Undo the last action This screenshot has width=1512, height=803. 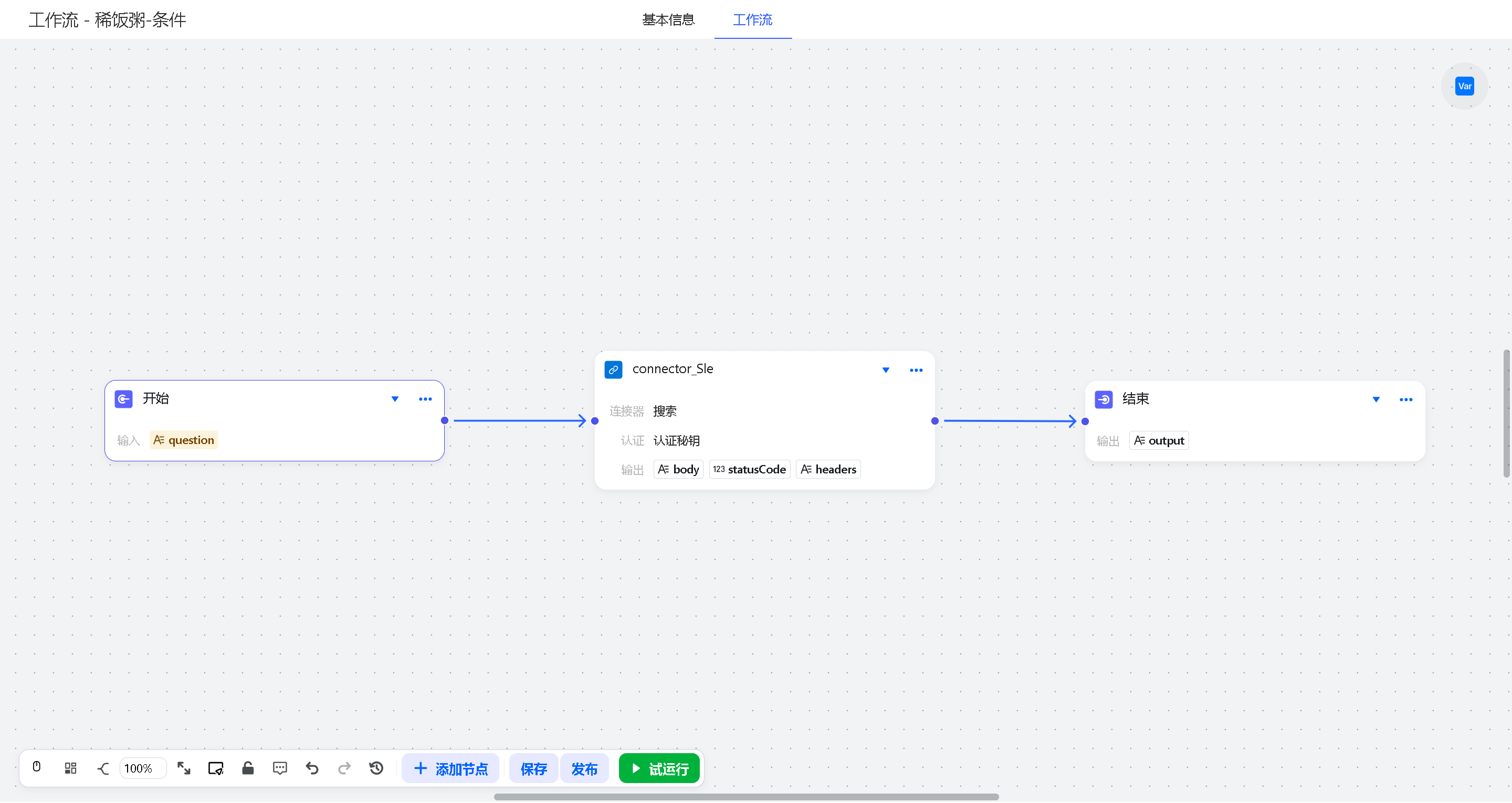[x=312, y=768]
